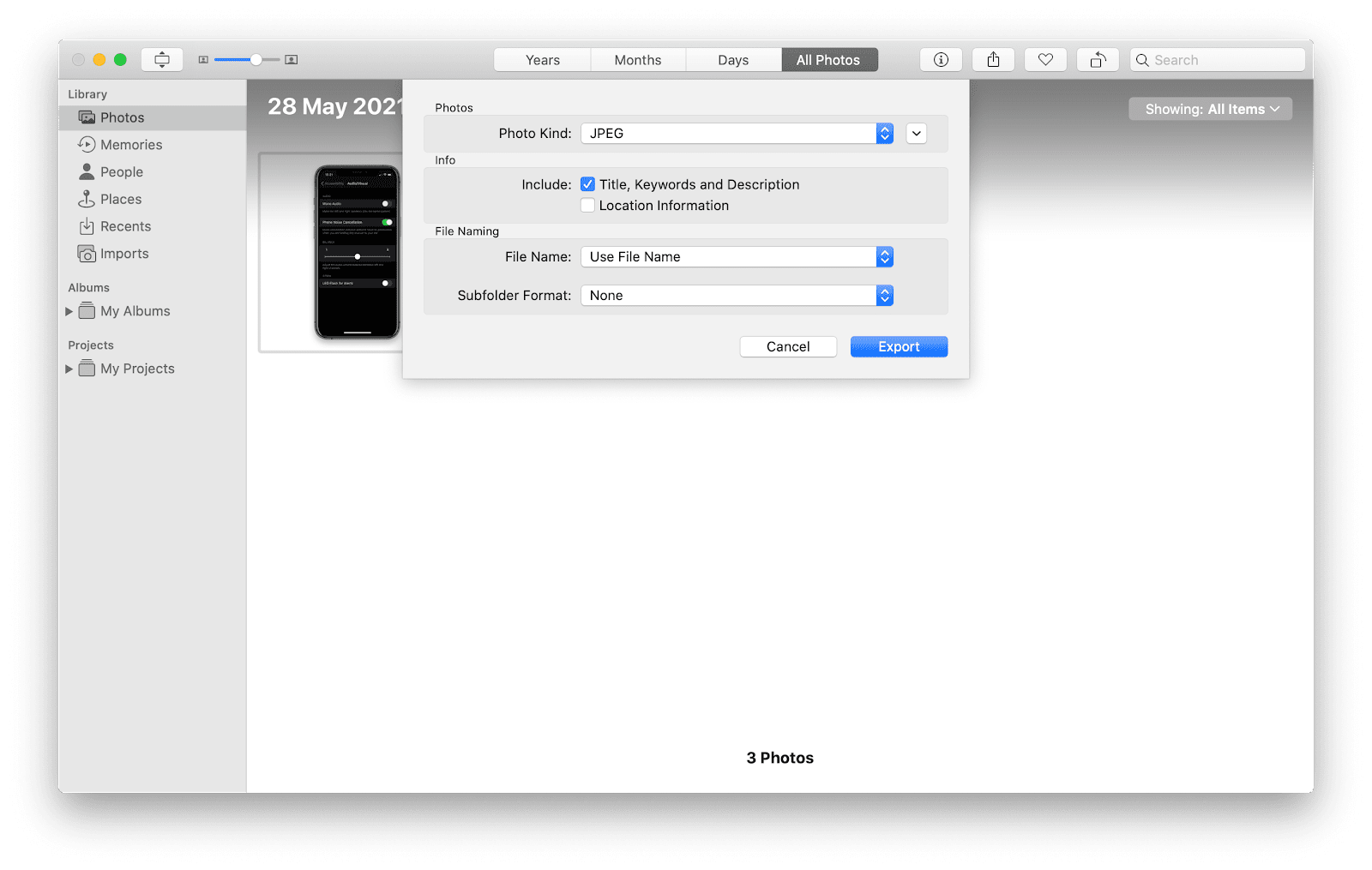Open Imports in the sidebar
Image resolution: width=1372 pixels, height=870 pixels.
tap(123, 254)
